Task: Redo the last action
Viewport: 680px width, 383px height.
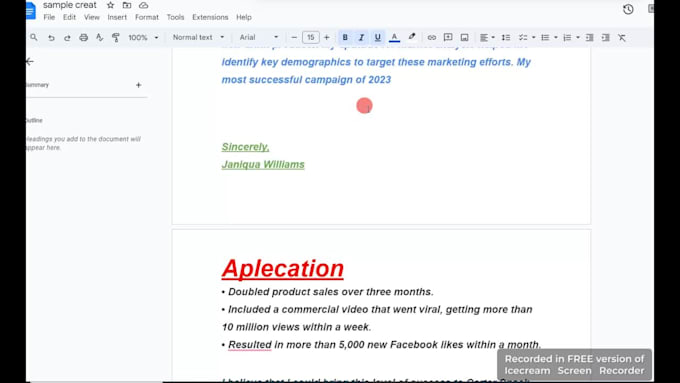Action: pyautogui.click(x=67, y=38)
